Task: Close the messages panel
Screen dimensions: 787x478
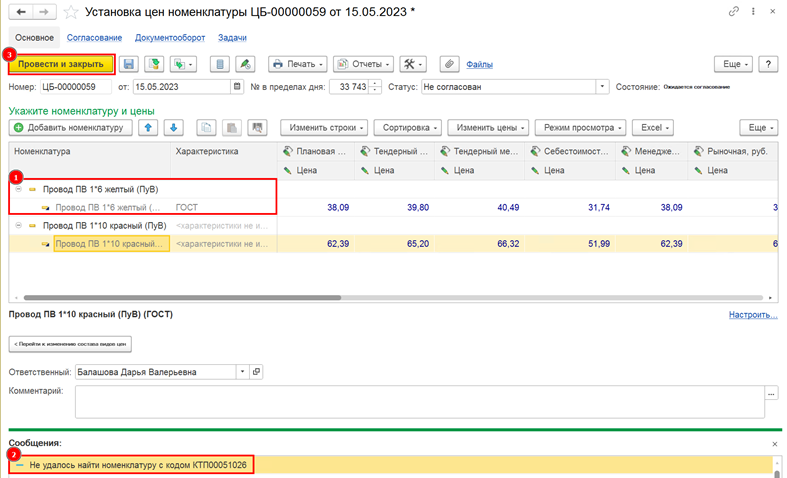Action: [774, 444]
